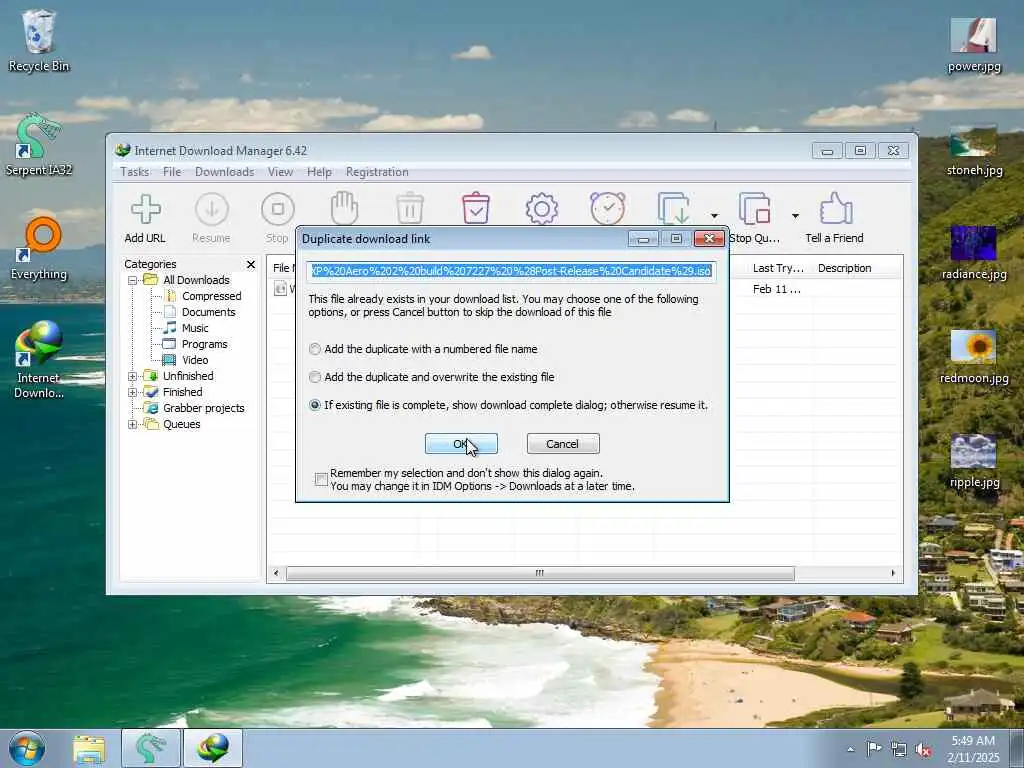This screenshot has height=768, width=1024.
Task: Click the Stop All hand icon
Action: 344,208
